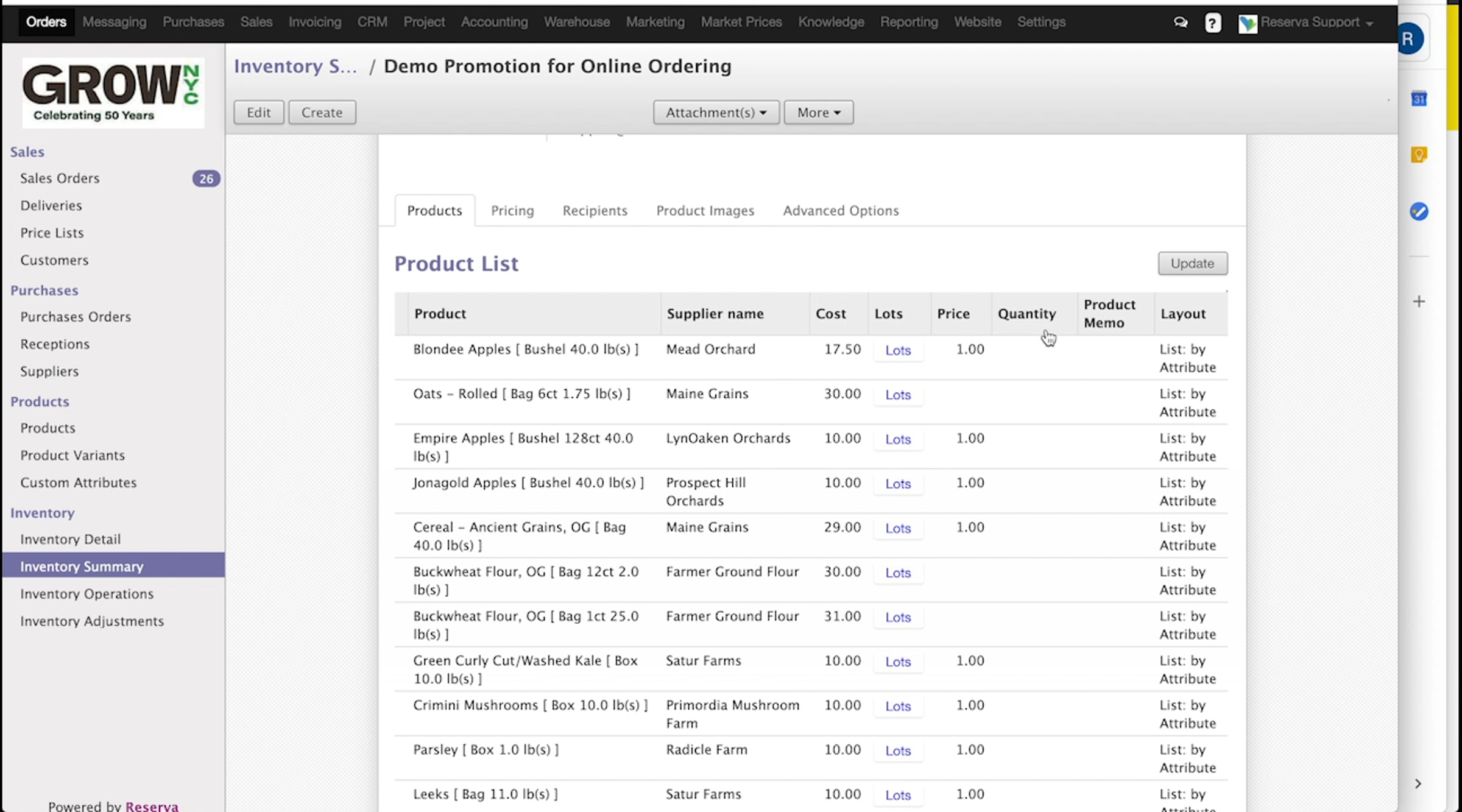Click the Update button
The image size is (1462, 812).
tap(1192, 263)
